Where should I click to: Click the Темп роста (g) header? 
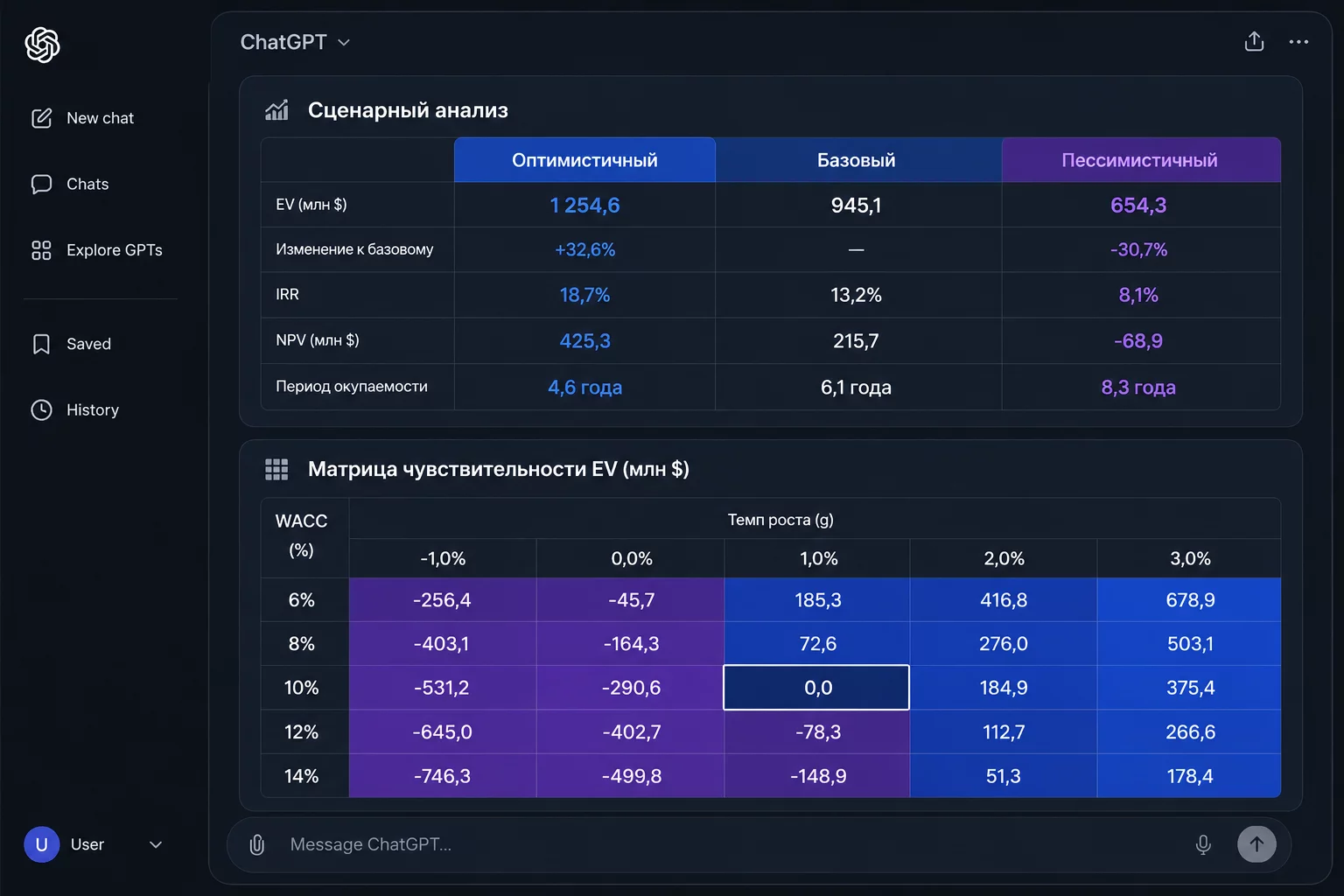tap(780, 520)
